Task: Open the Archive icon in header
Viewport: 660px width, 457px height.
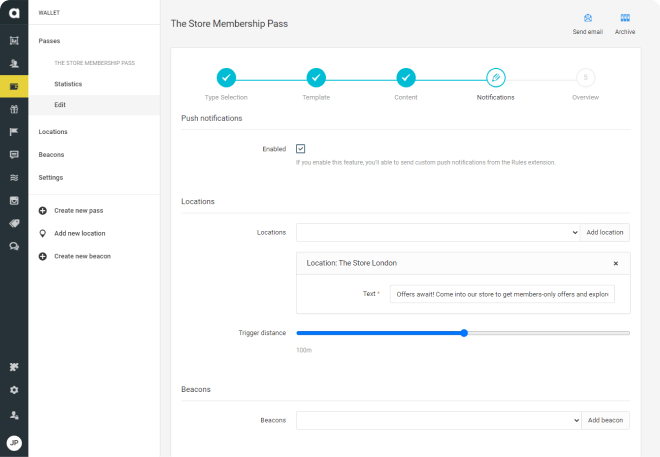Action: point(625,19)
